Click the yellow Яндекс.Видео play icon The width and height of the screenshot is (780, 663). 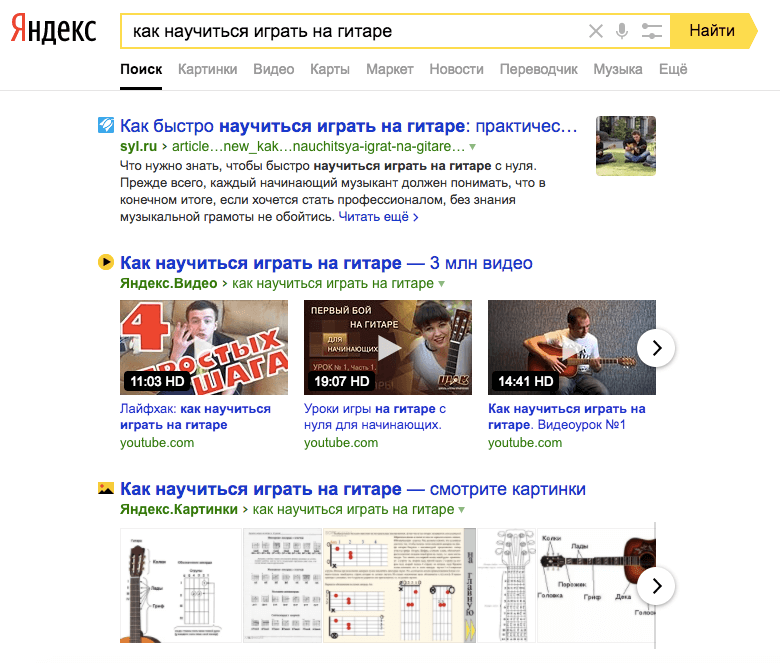pyautogui.click(x=105, y=263)
